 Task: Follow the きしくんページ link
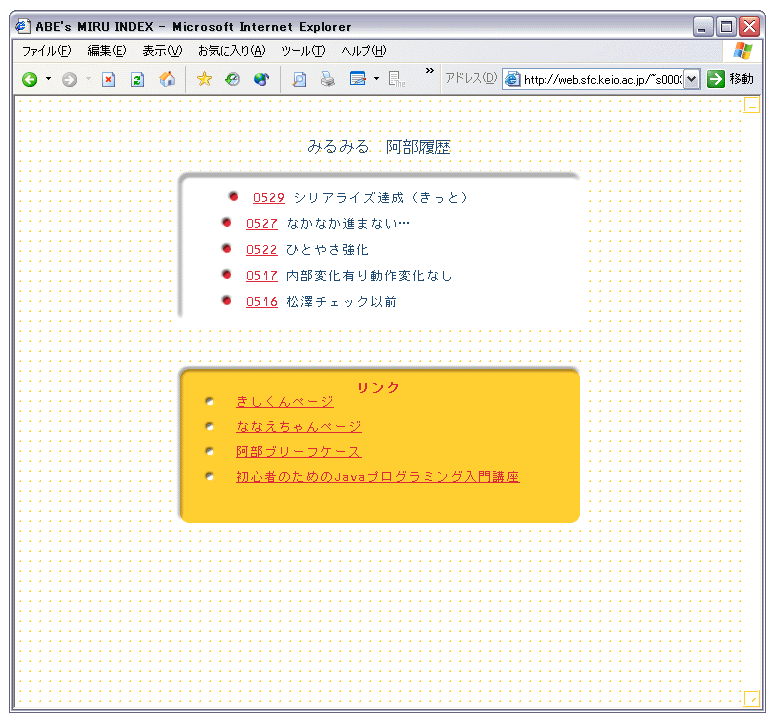[285, 401]
